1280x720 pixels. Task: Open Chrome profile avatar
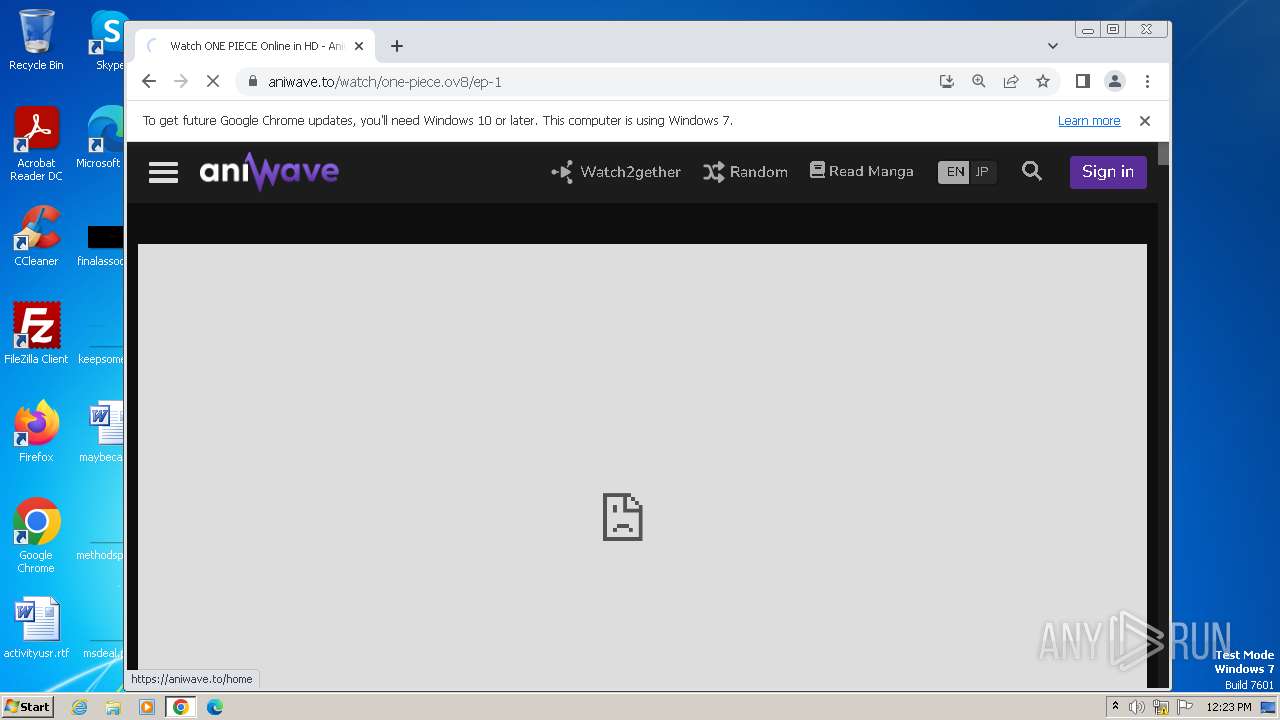click(x=1114, y=82)
